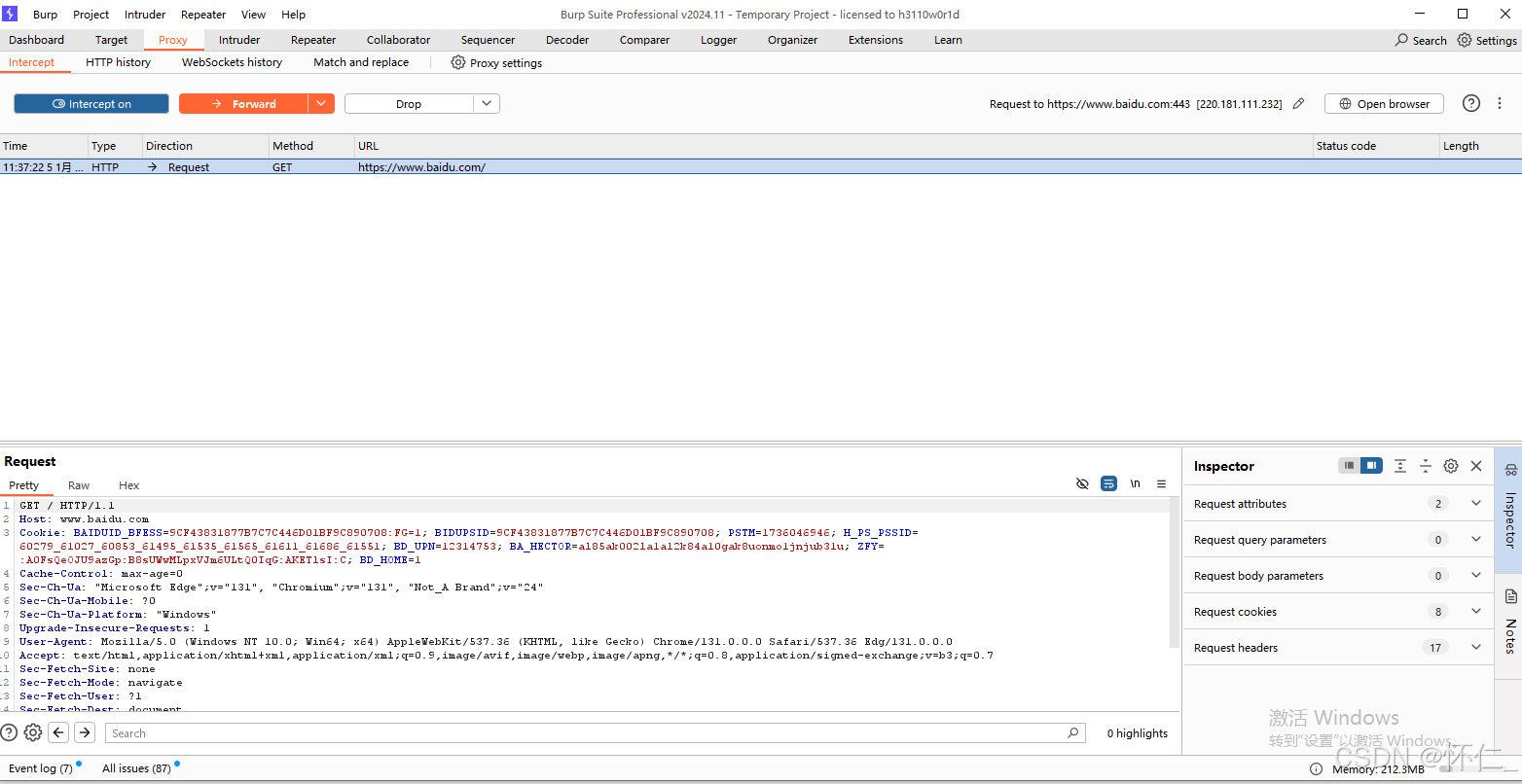Drop the intercepted request
This screenshot has width=1522, height=784.
[x=409, y=104]
